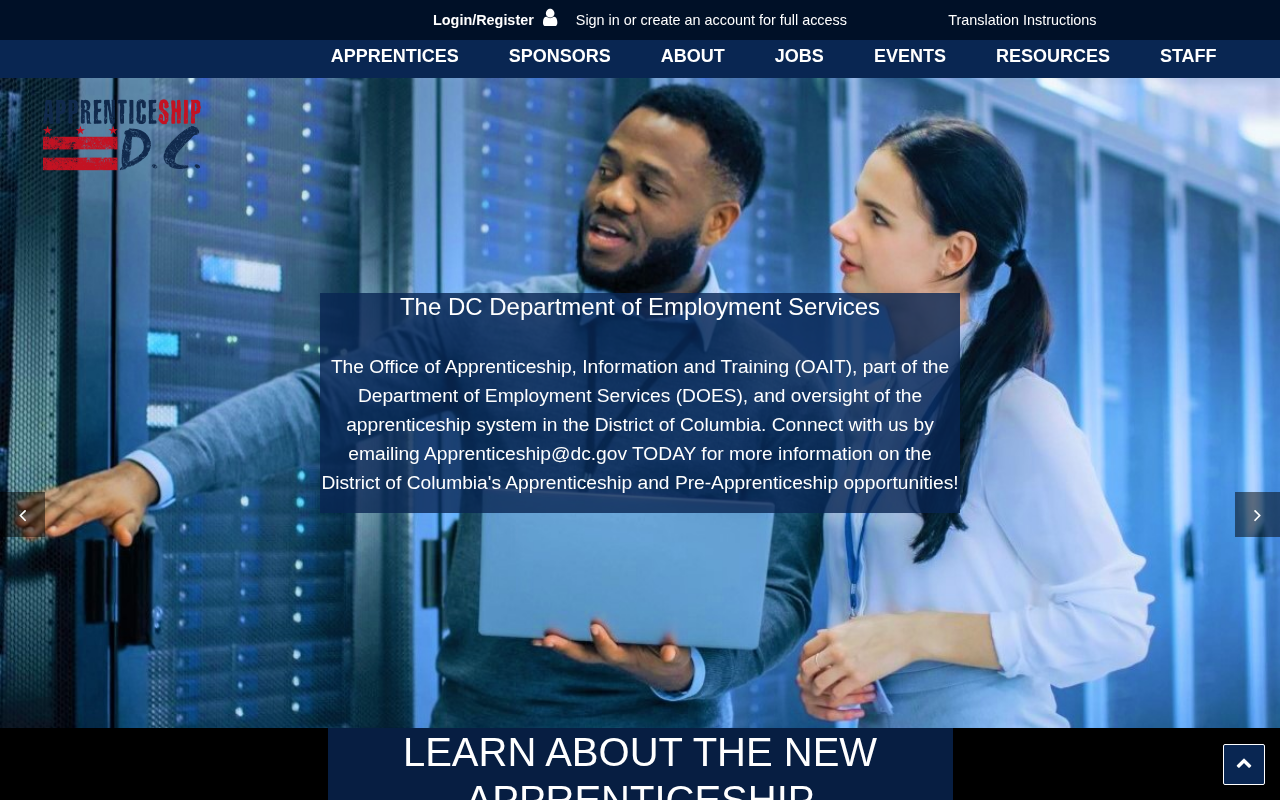This screenshot has height=800, width=1280.
Task: Click the user account icon
Action: click(550, 18)
